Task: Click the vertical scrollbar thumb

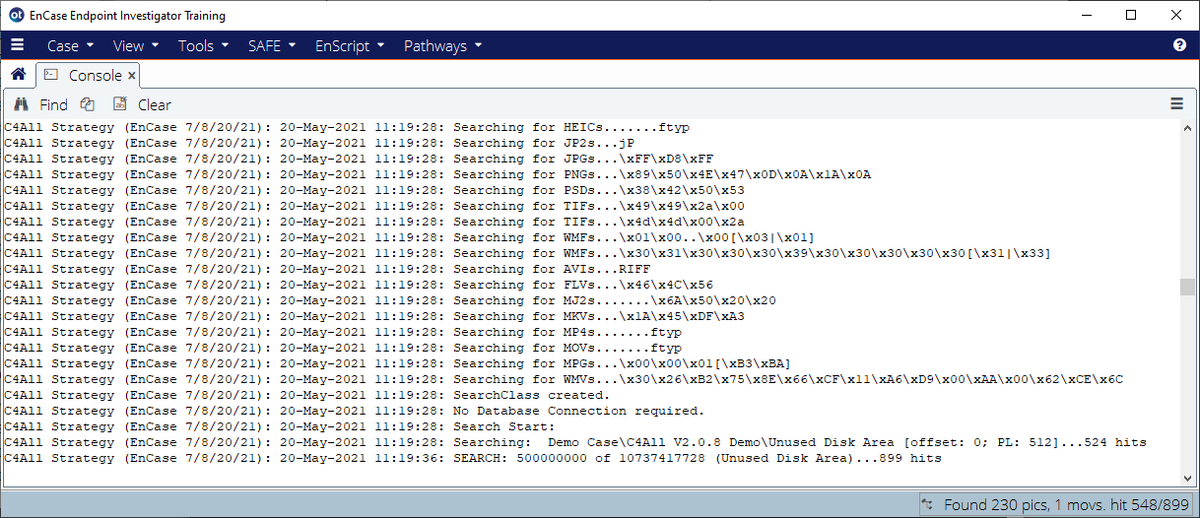Action: (x=1188, y=286)
